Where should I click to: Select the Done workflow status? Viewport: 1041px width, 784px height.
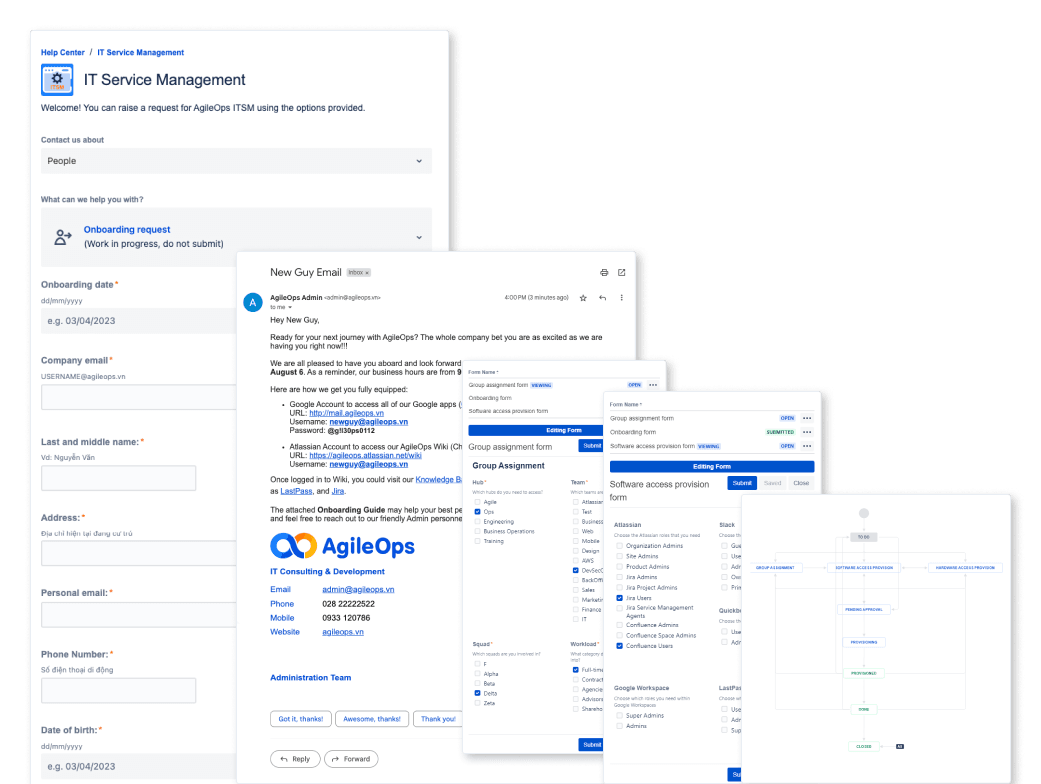864,709
